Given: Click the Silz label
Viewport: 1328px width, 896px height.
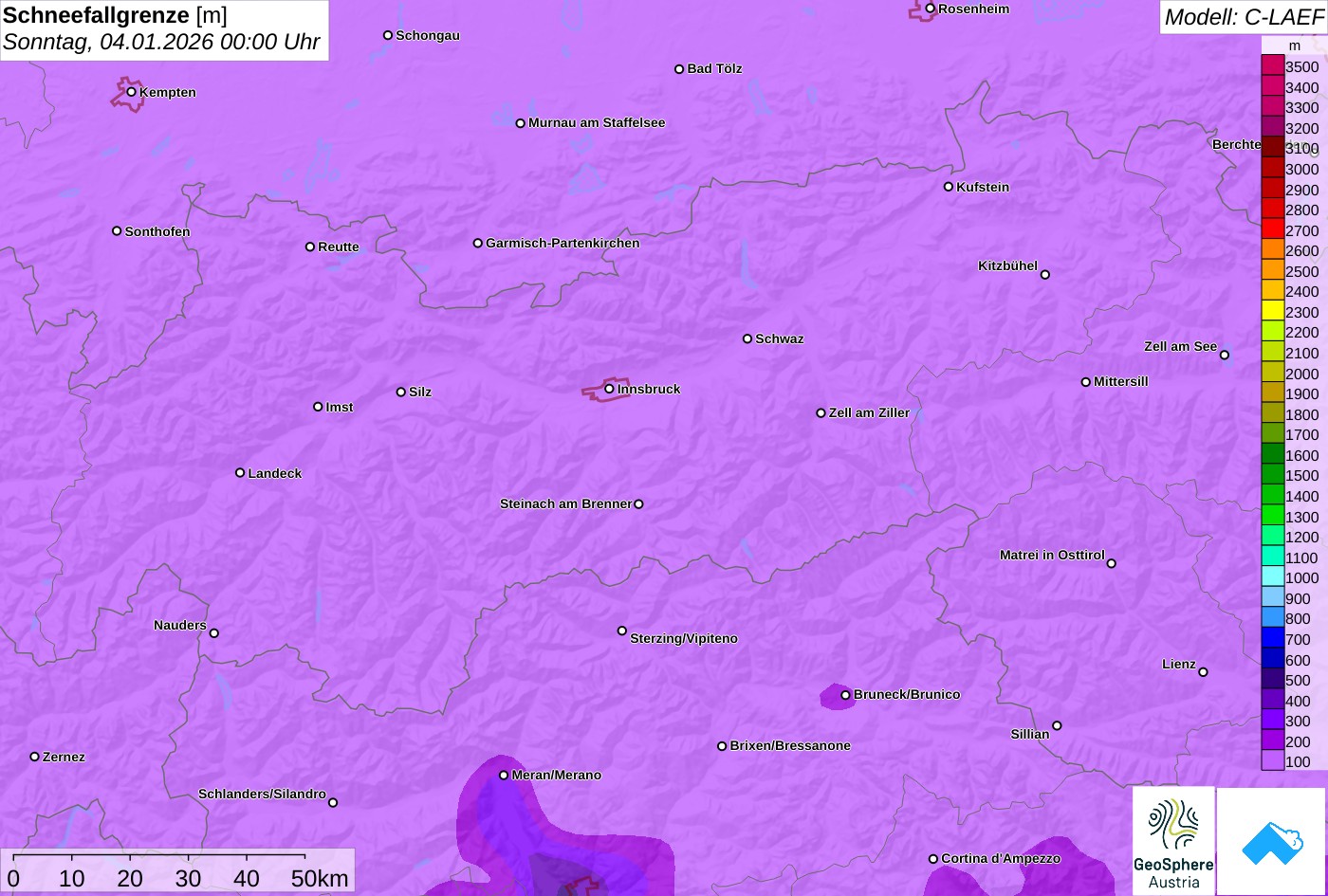Looking at the screenshot, I should [420, 392].
